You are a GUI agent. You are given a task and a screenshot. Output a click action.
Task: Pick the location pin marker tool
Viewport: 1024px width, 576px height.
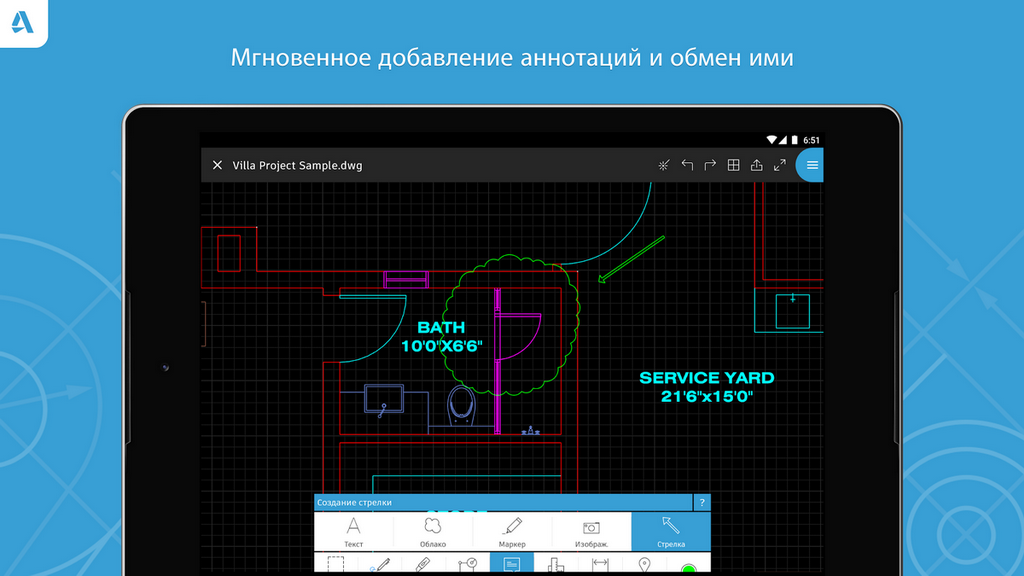pyautogui.click(x=642, y=566)
